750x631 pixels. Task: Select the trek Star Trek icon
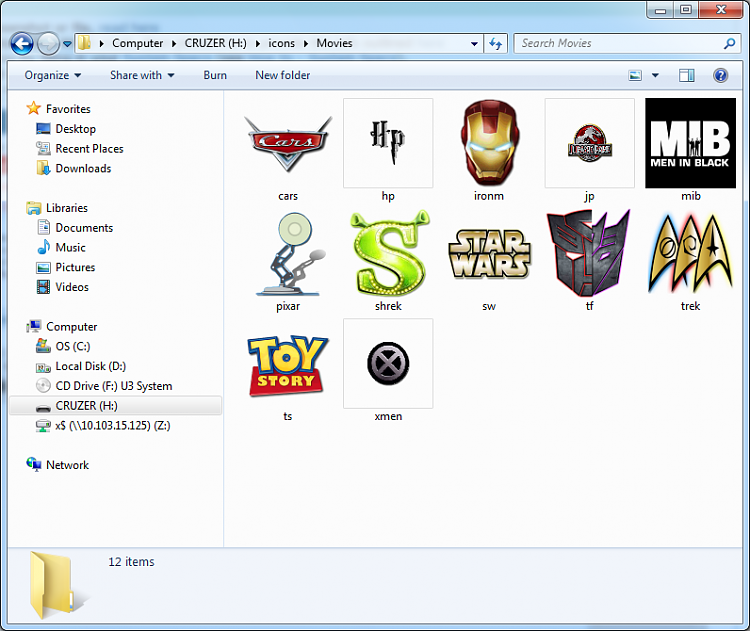[690, 254]
